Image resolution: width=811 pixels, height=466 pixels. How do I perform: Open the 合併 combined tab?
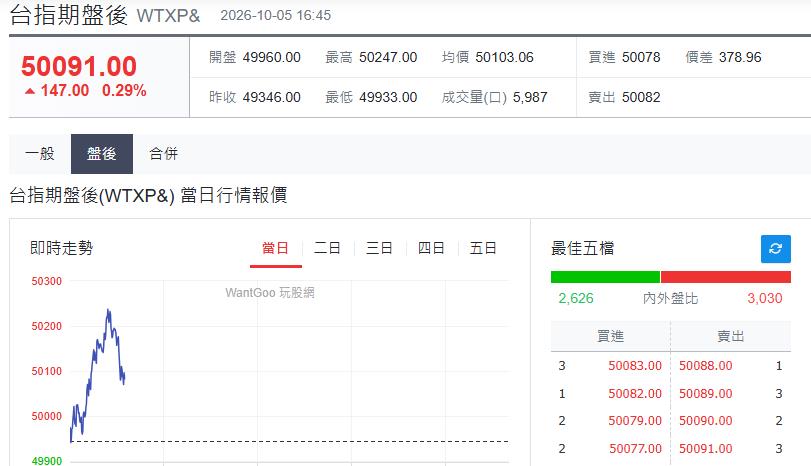pos(163,154)
